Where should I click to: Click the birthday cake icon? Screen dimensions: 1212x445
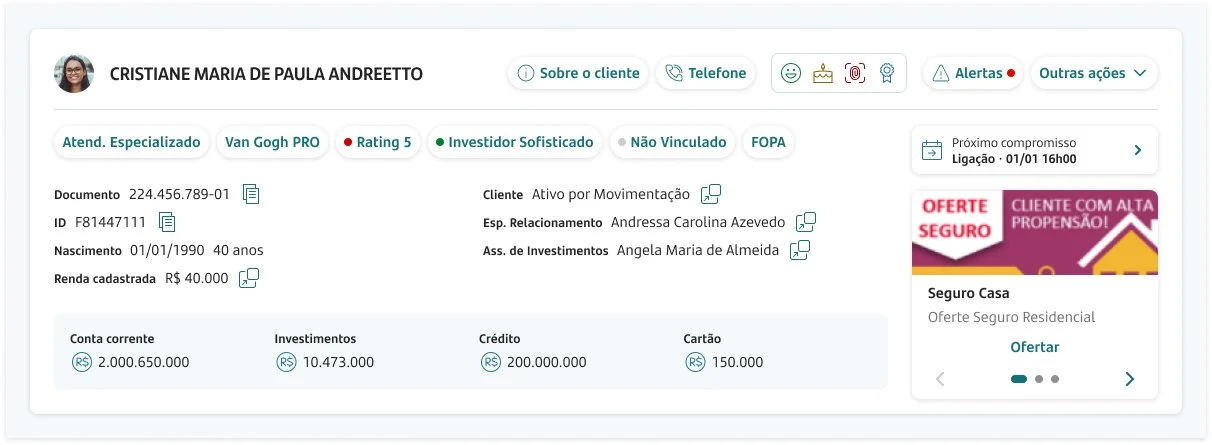tap(823, 73)
